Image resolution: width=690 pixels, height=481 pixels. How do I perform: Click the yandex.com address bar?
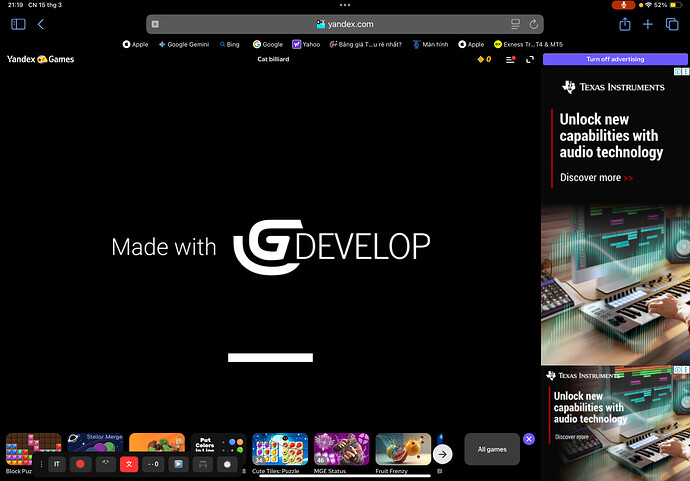[345, 24]
